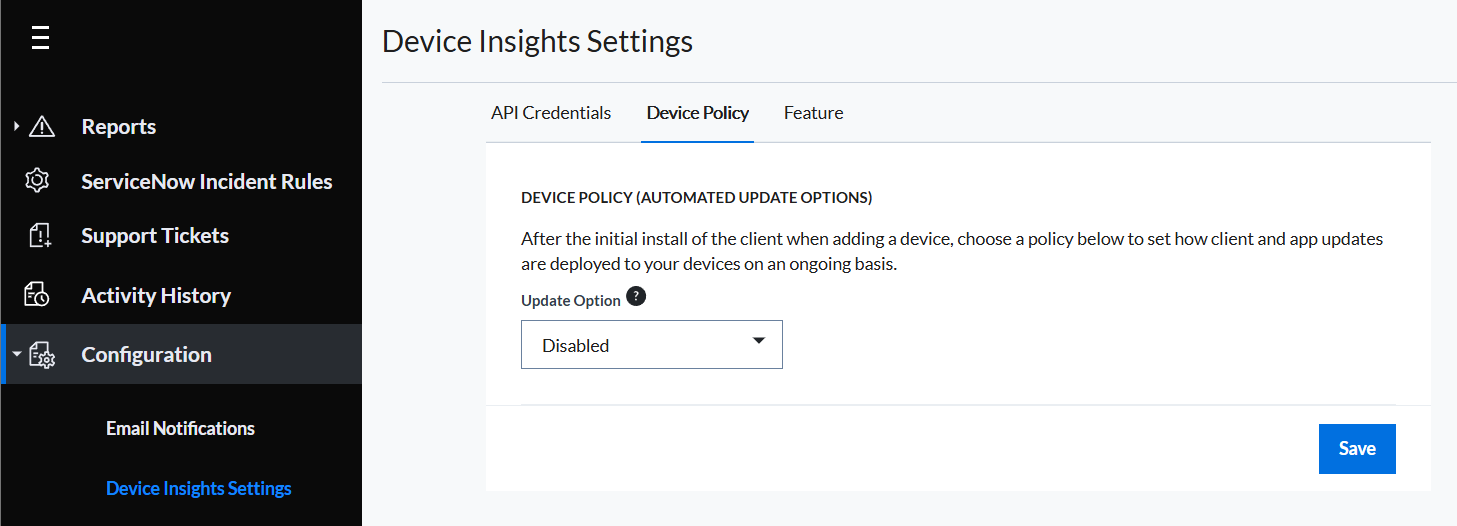Go to Support Tickets page label

point(155,236)
